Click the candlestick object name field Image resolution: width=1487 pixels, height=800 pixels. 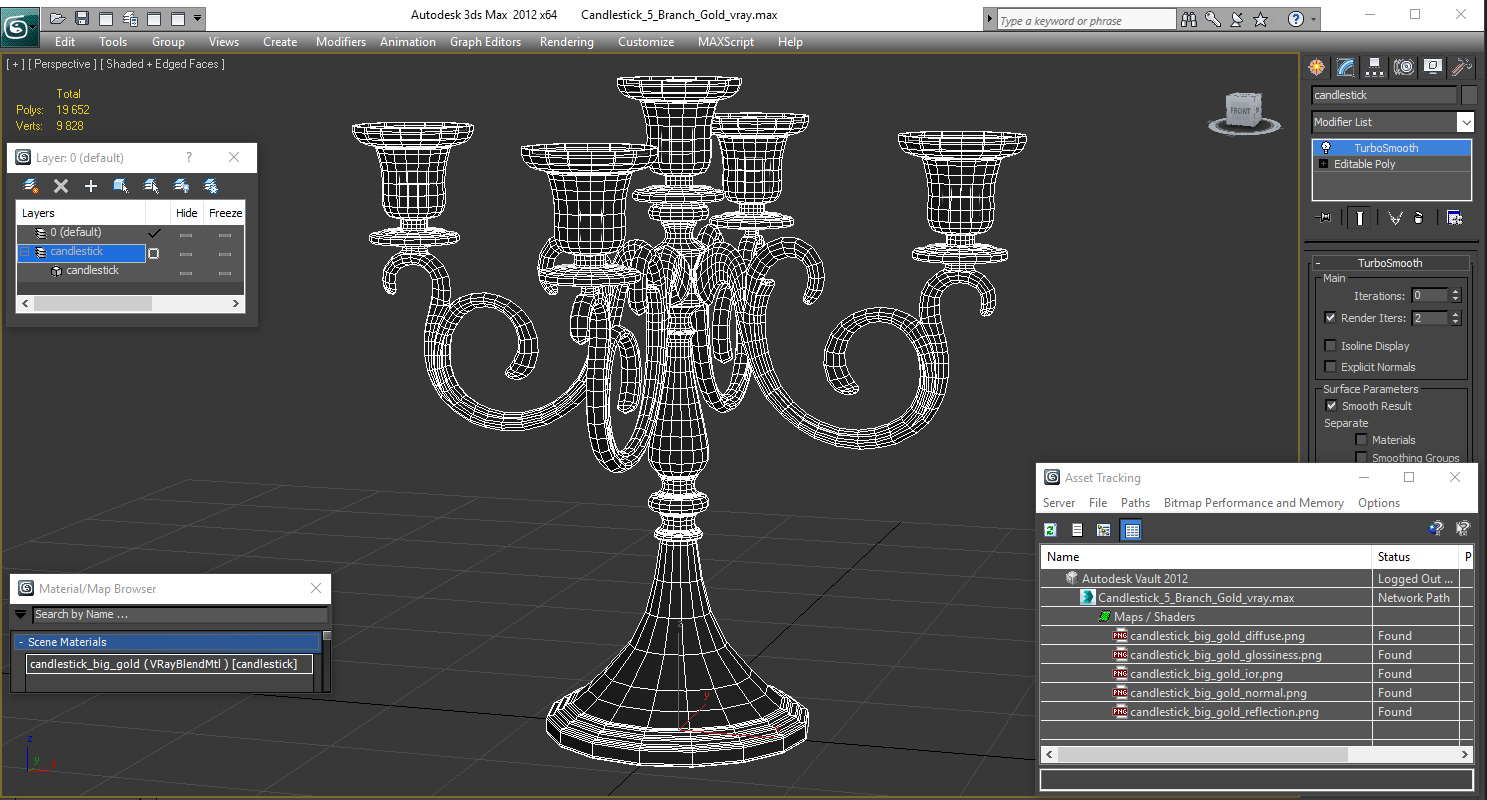coord(1384,95)
